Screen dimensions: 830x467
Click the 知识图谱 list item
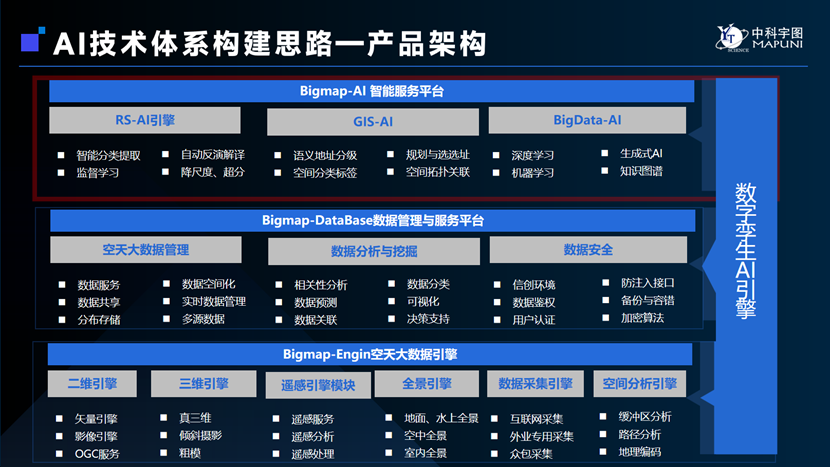[640, 171]
